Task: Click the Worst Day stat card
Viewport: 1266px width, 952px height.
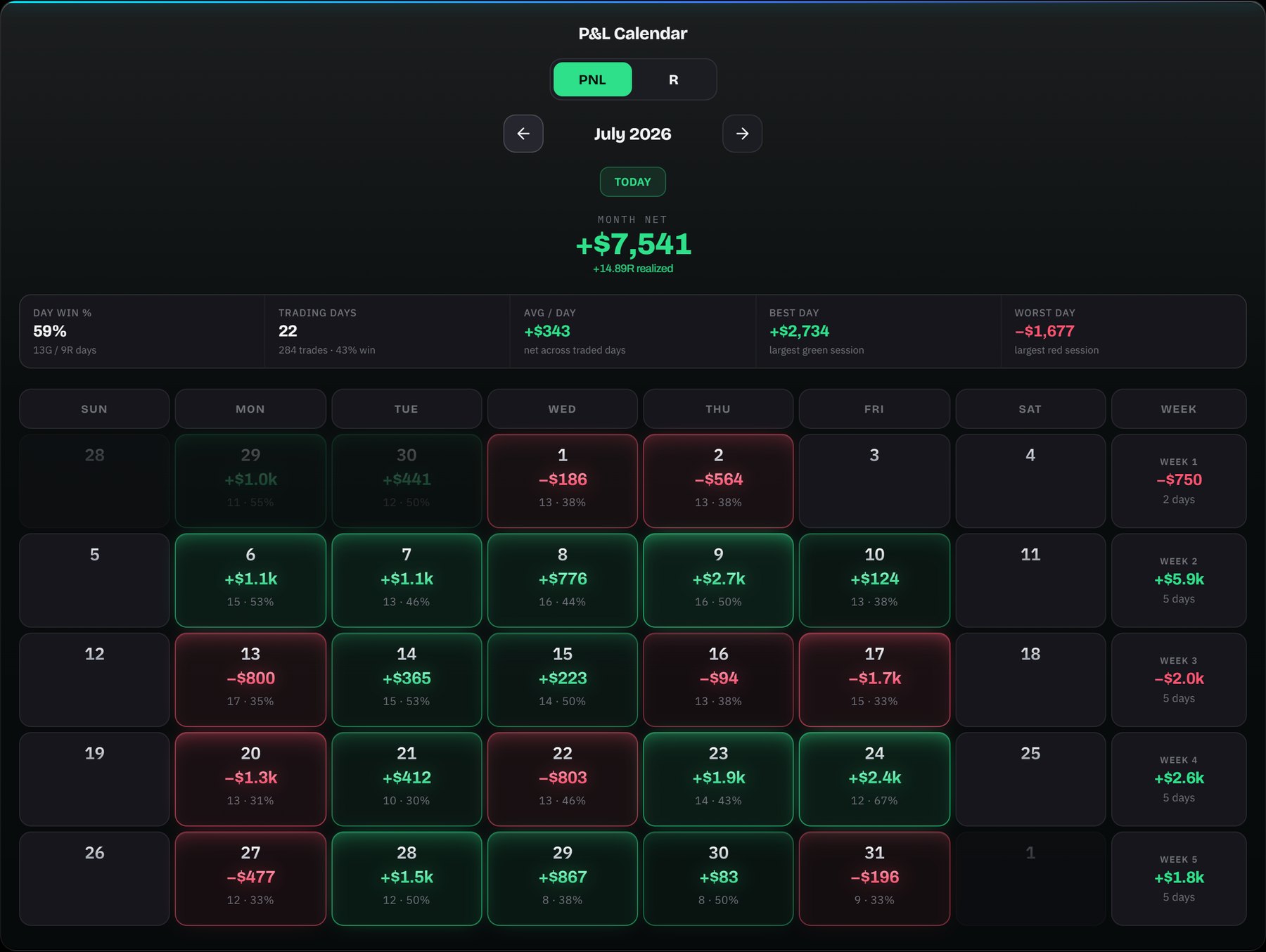Action: pos(1123,331)
